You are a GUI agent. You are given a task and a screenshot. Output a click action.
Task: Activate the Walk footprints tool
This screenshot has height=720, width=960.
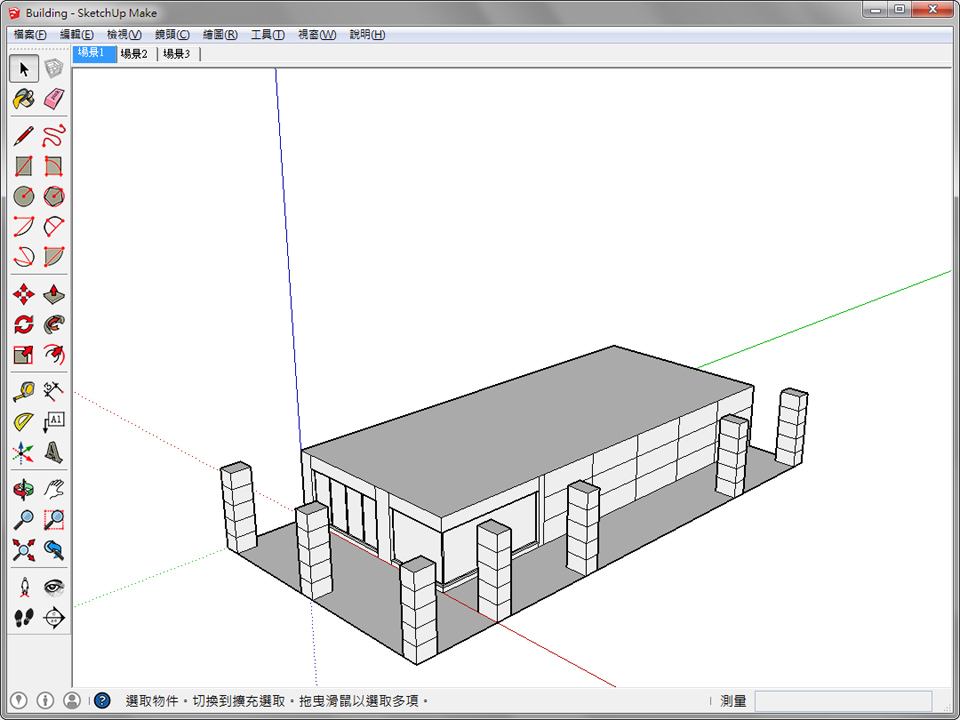pos(24,618)
